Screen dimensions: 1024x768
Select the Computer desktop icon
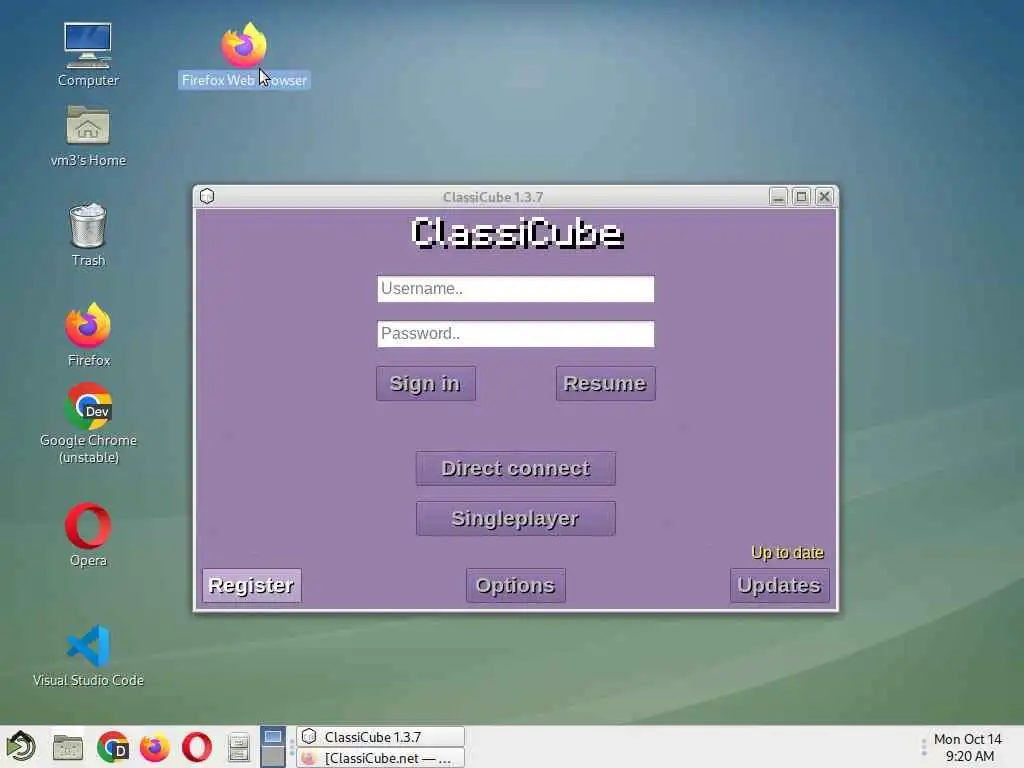click(88, 55)
